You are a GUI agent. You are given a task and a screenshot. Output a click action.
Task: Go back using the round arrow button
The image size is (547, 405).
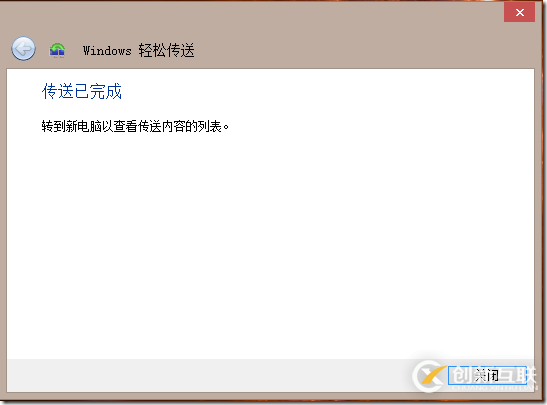coord(23,49)
